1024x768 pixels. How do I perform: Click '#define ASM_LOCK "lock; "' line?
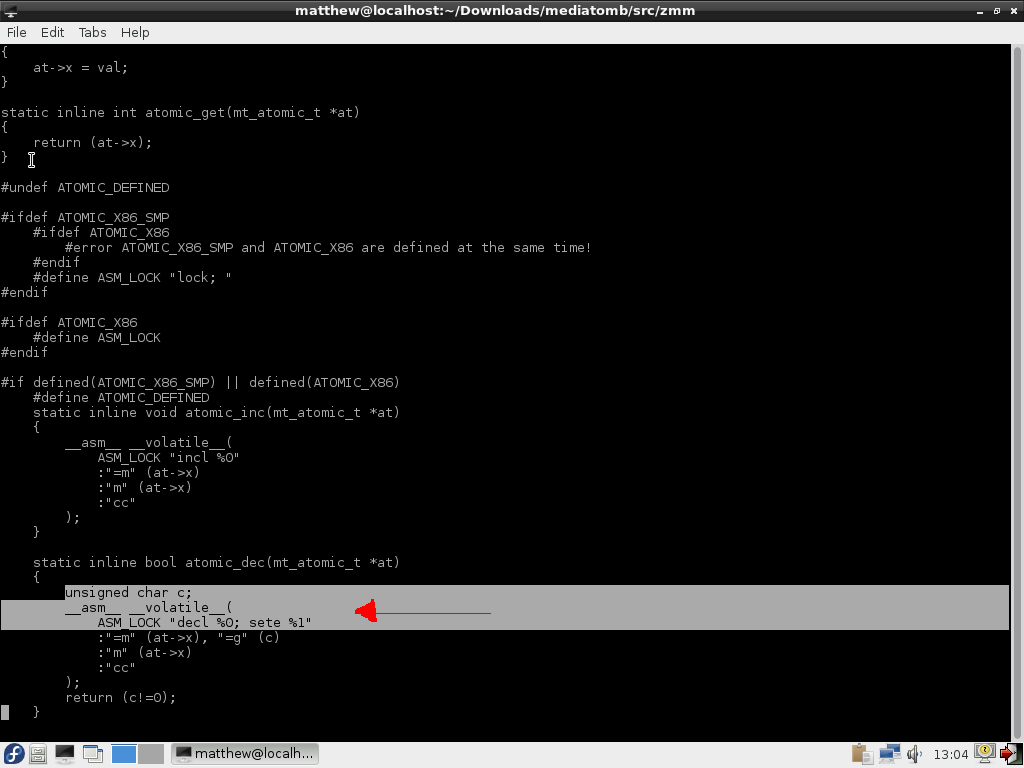click(132, 278)
